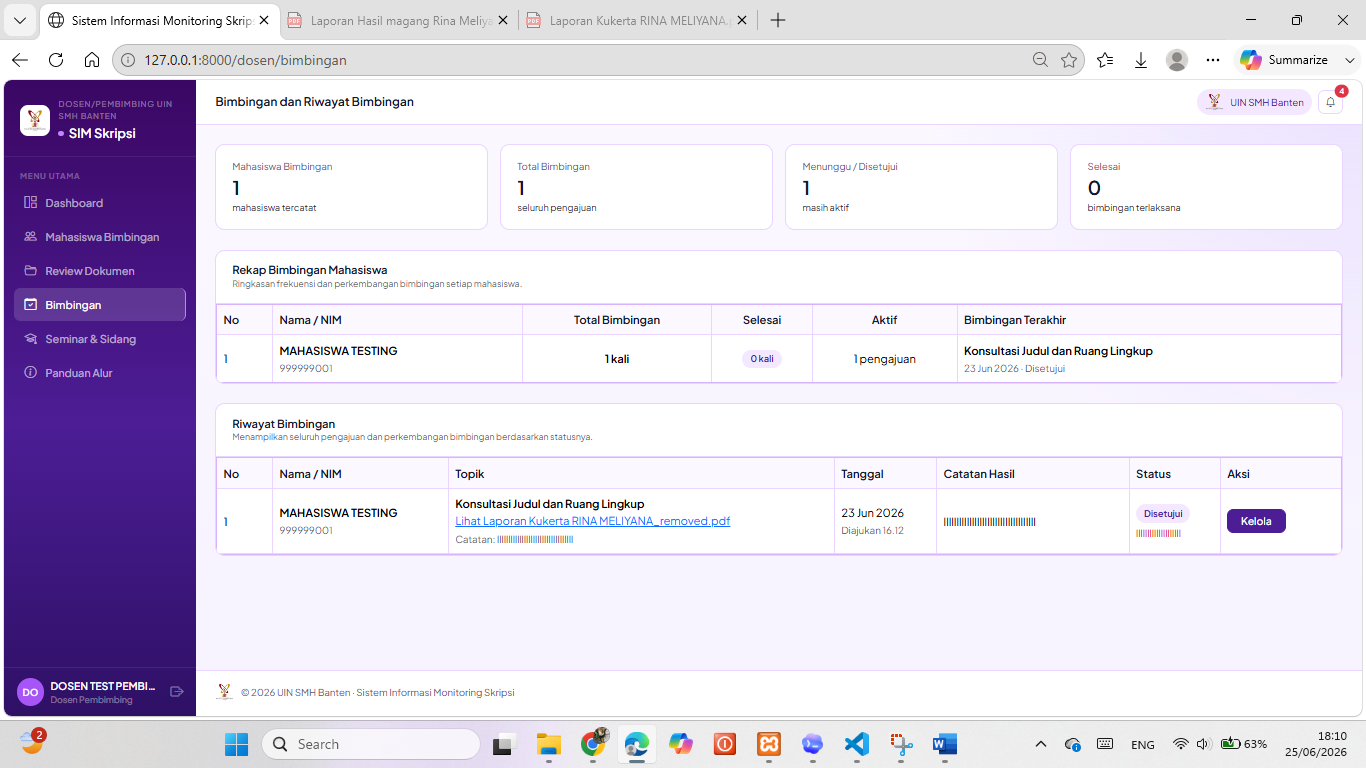Close the Laporan Hasil magang tab
1366x768 pixels.
[502, 20]
